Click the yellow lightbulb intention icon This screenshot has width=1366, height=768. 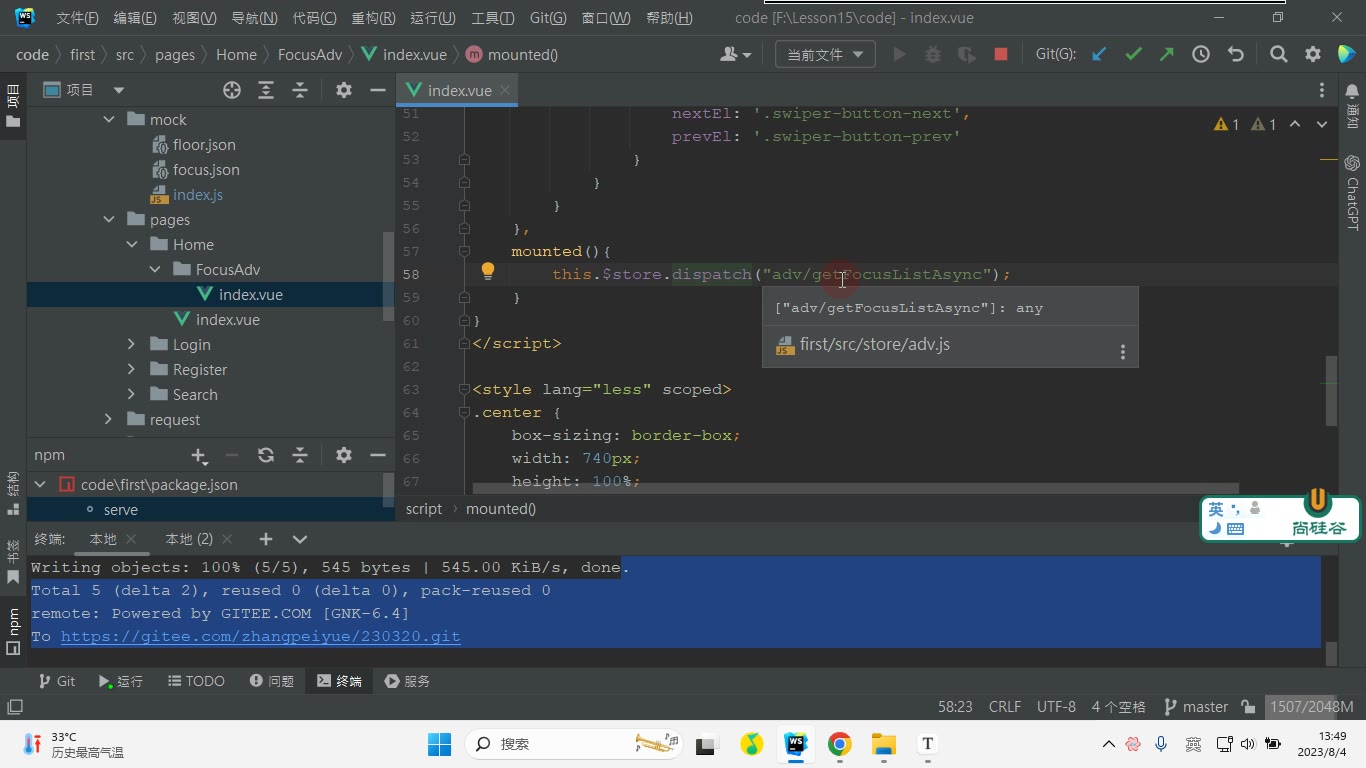click(x=488, y=271)
